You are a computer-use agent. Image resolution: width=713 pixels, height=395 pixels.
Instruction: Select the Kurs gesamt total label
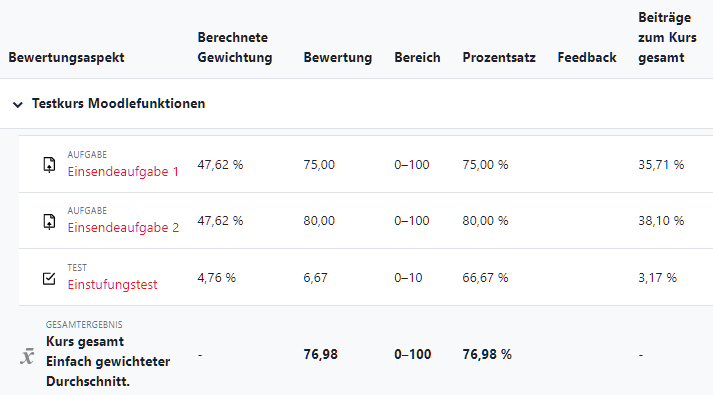(85, 341)
